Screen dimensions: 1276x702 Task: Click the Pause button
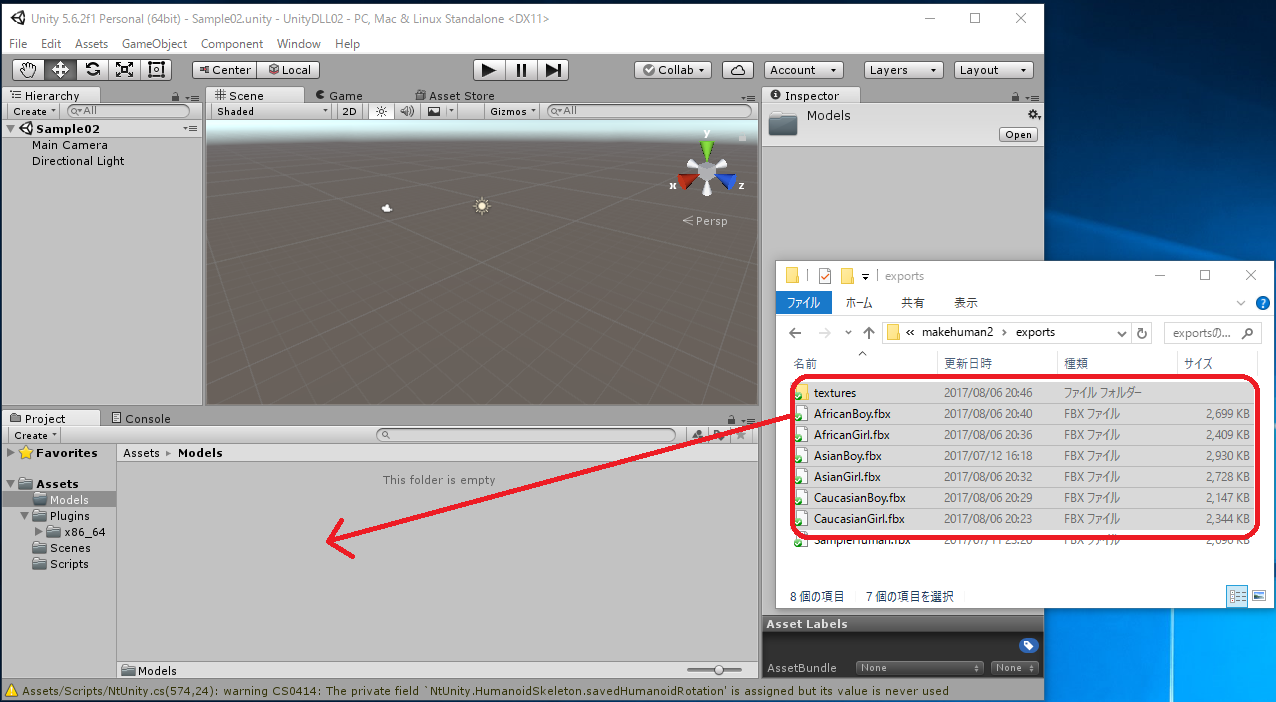[x=521, y=70]
